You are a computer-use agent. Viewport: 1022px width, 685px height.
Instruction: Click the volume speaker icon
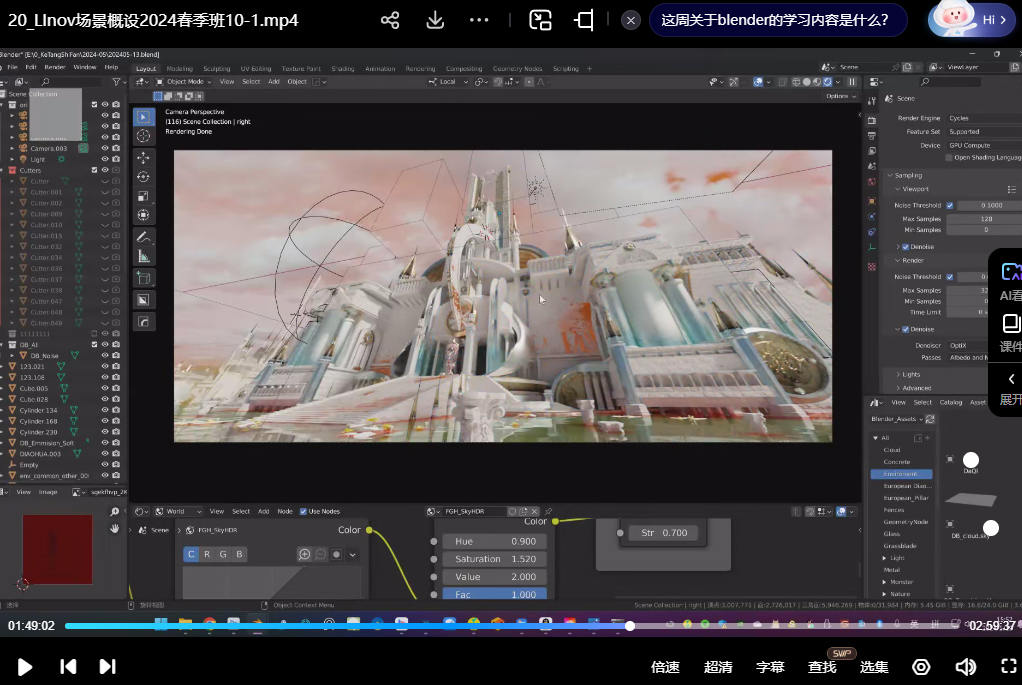(965, 666)
